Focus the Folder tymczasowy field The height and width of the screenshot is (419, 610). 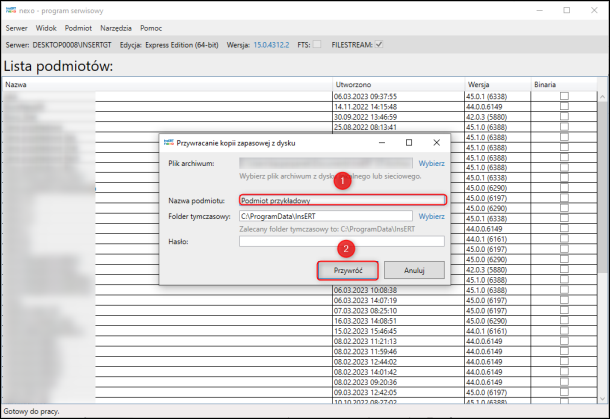coord(326,216)
